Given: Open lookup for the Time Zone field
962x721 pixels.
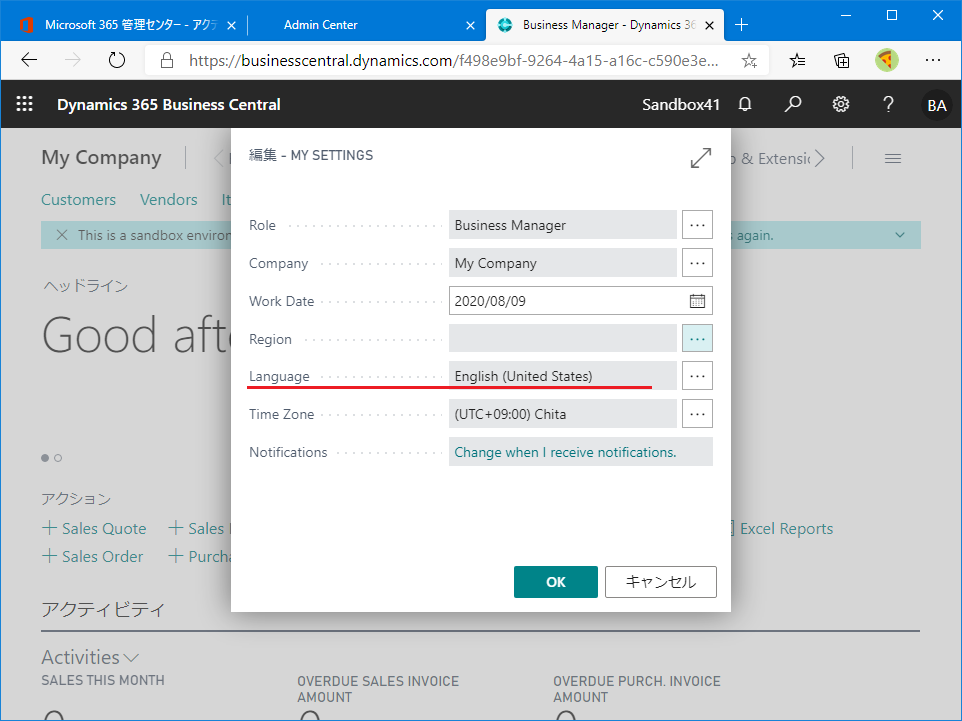Looking at the screenshot, I should tap(698, 414).
